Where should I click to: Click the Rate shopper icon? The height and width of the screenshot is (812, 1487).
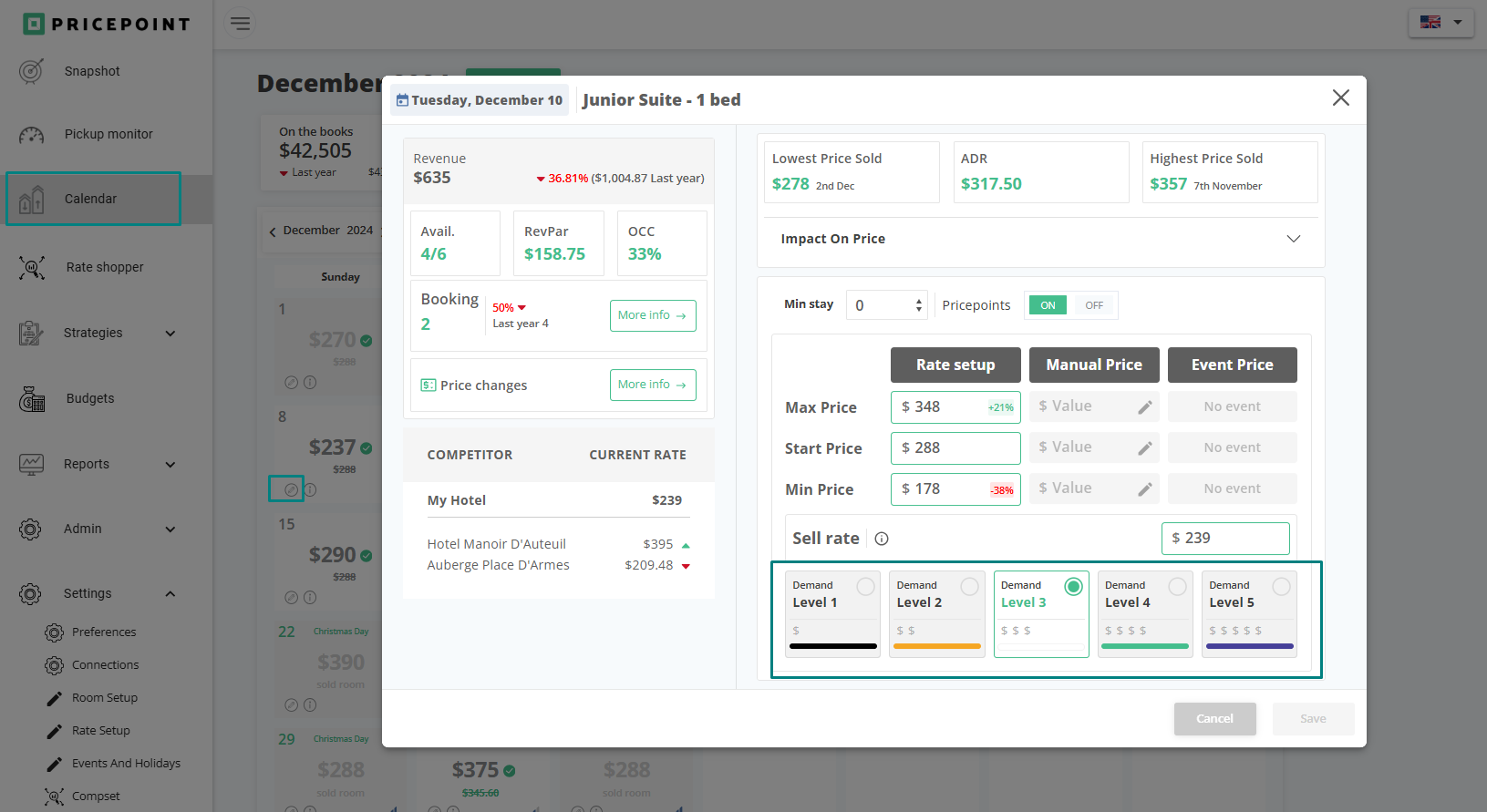31,267
